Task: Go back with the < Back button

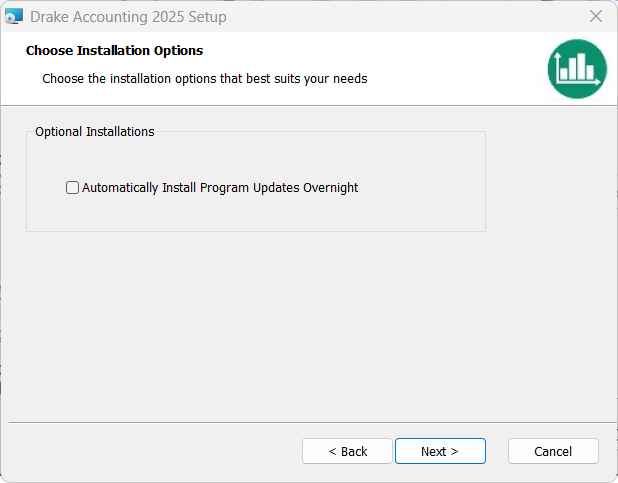Action: coord(347,451)
